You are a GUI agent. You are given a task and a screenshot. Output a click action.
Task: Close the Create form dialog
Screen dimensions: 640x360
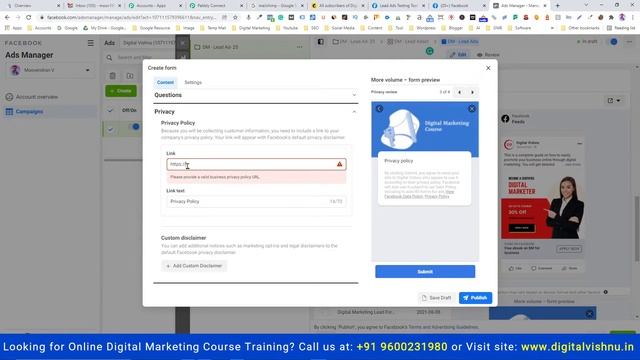pos(488,68)
